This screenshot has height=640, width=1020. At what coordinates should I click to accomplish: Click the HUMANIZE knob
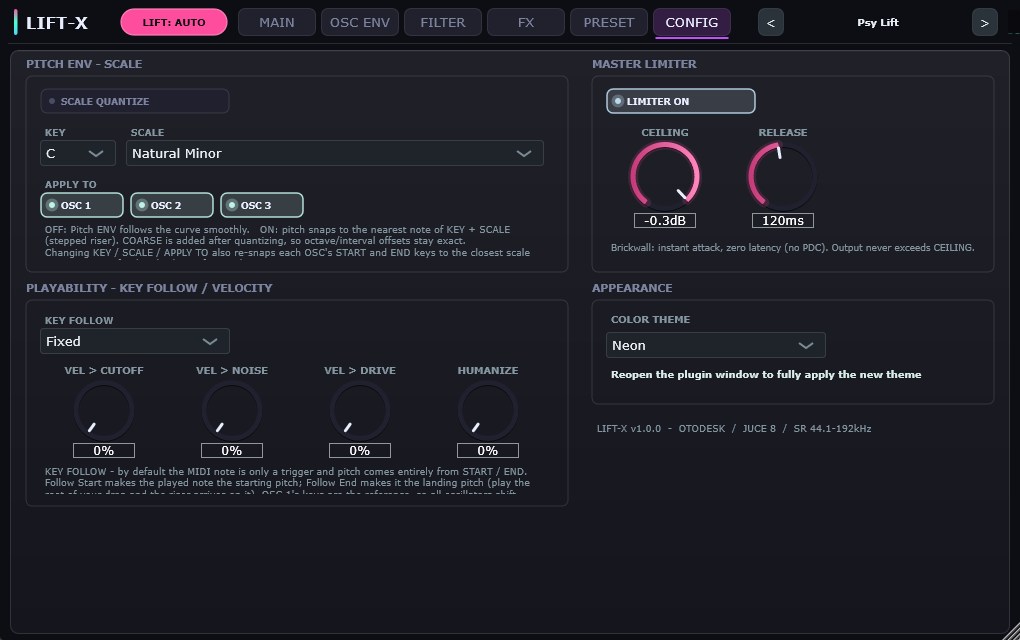pos(488,411)
